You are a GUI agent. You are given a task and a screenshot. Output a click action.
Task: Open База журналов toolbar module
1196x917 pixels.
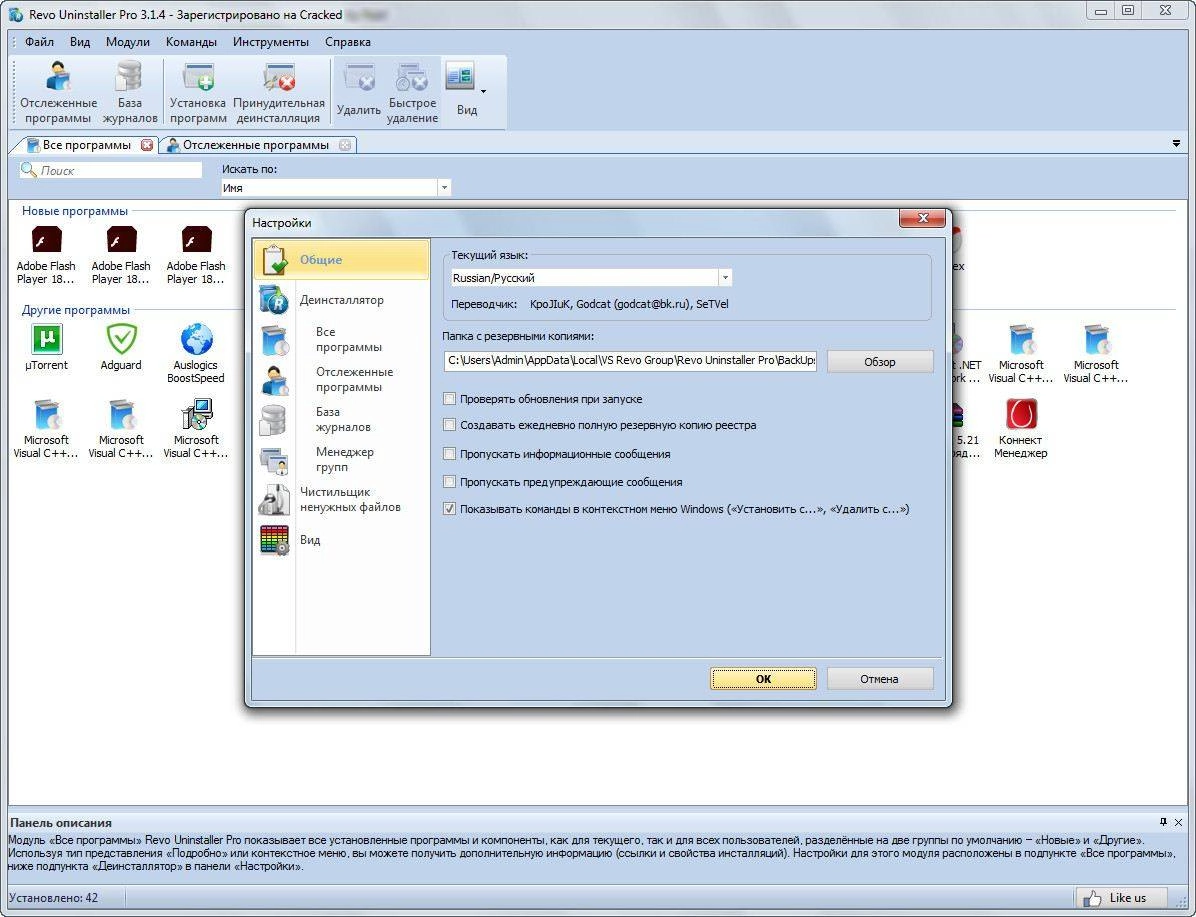[x=130, y=92]
